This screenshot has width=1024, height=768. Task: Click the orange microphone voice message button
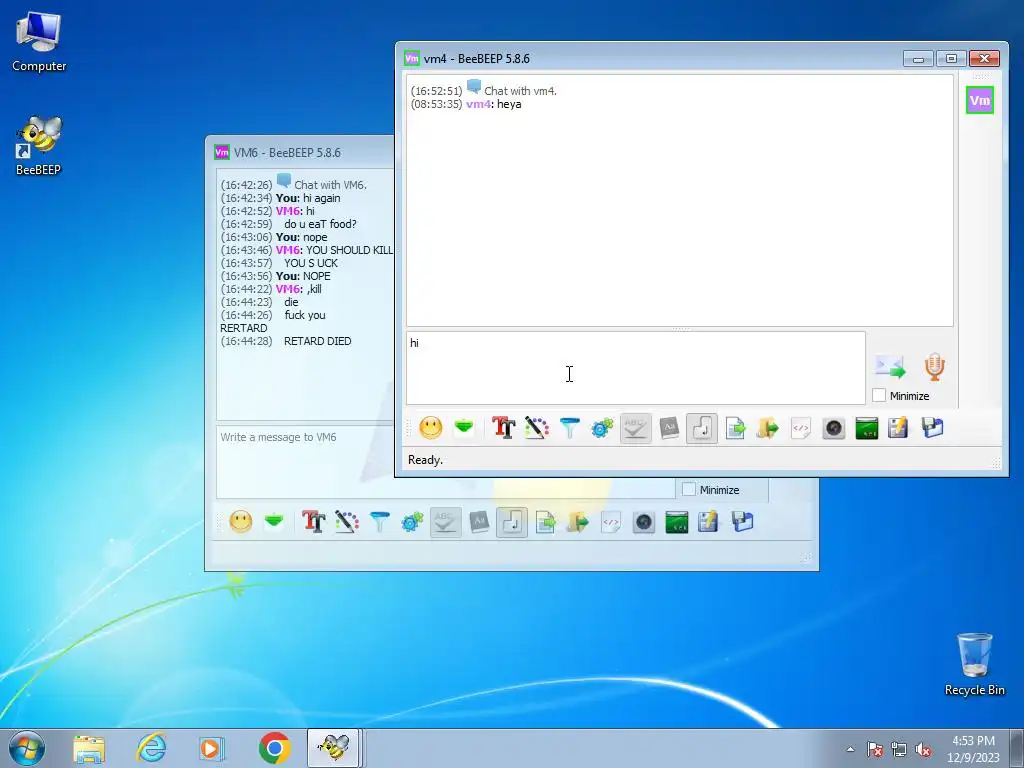pos(935,367)
